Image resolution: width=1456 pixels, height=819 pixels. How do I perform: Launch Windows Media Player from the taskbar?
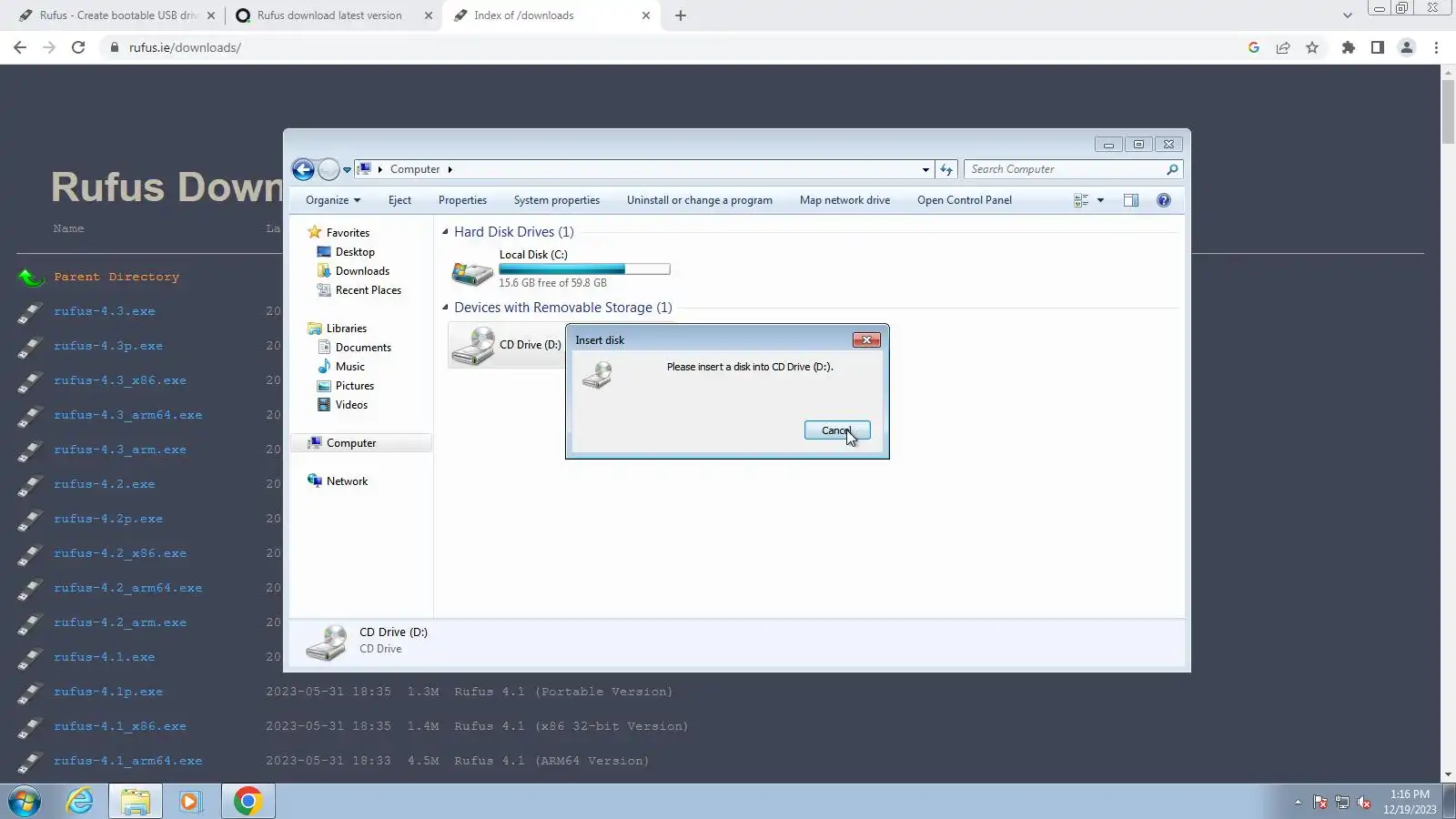(x=190, y=802)
